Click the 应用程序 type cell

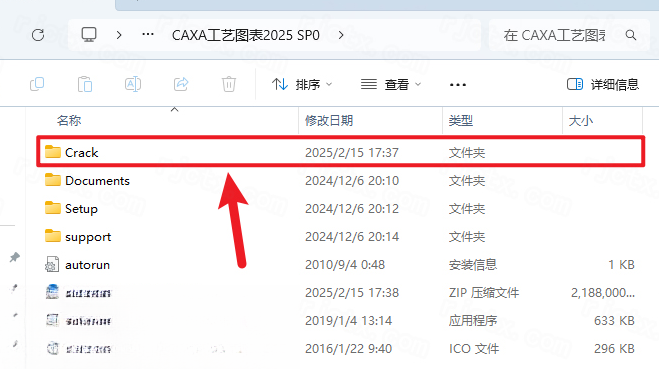(x=473, y=321)
